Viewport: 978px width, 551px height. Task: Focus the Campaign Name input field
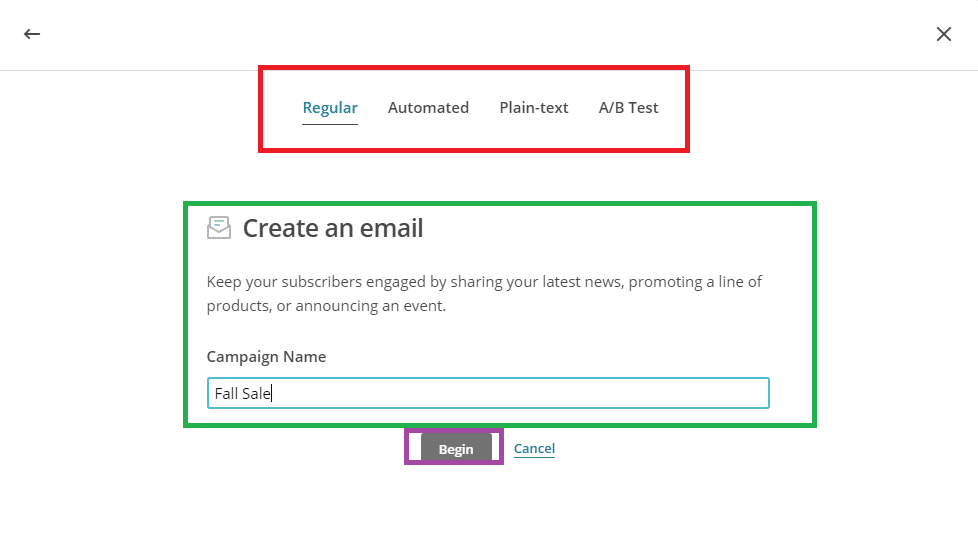pos(488,393)
